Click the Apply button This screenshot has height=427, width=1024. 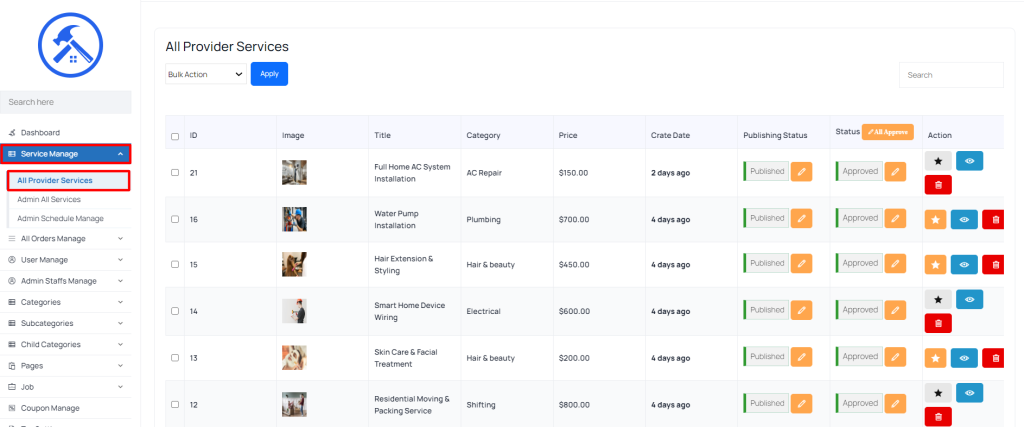(x=269, y=74)
